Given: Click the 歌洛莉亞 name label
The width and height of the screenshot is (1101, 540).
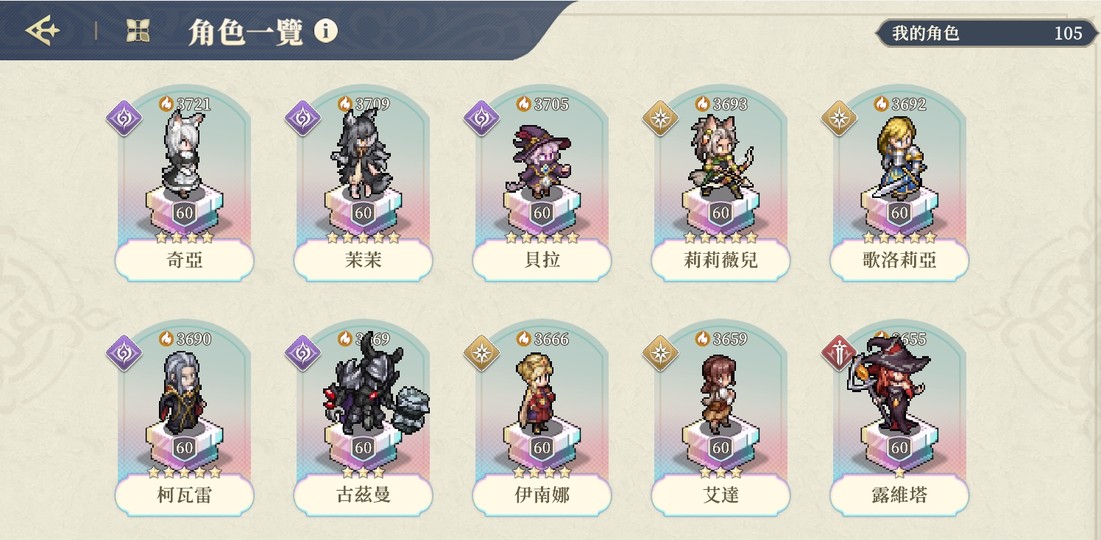Looking at the screenshot, I should [899, 261].
